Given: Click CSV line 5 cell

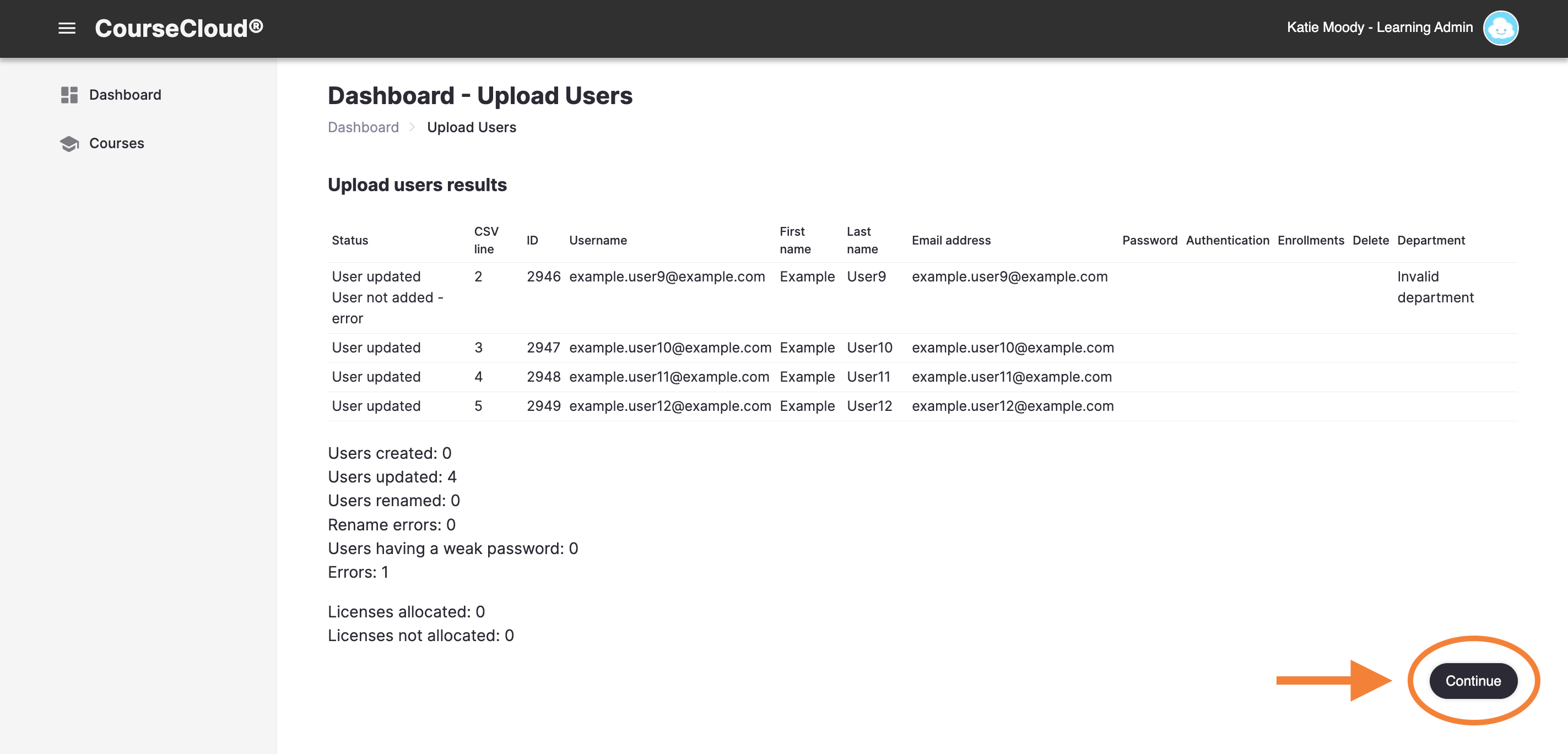Looking at the screenshot, I should [x=478, y=406].
